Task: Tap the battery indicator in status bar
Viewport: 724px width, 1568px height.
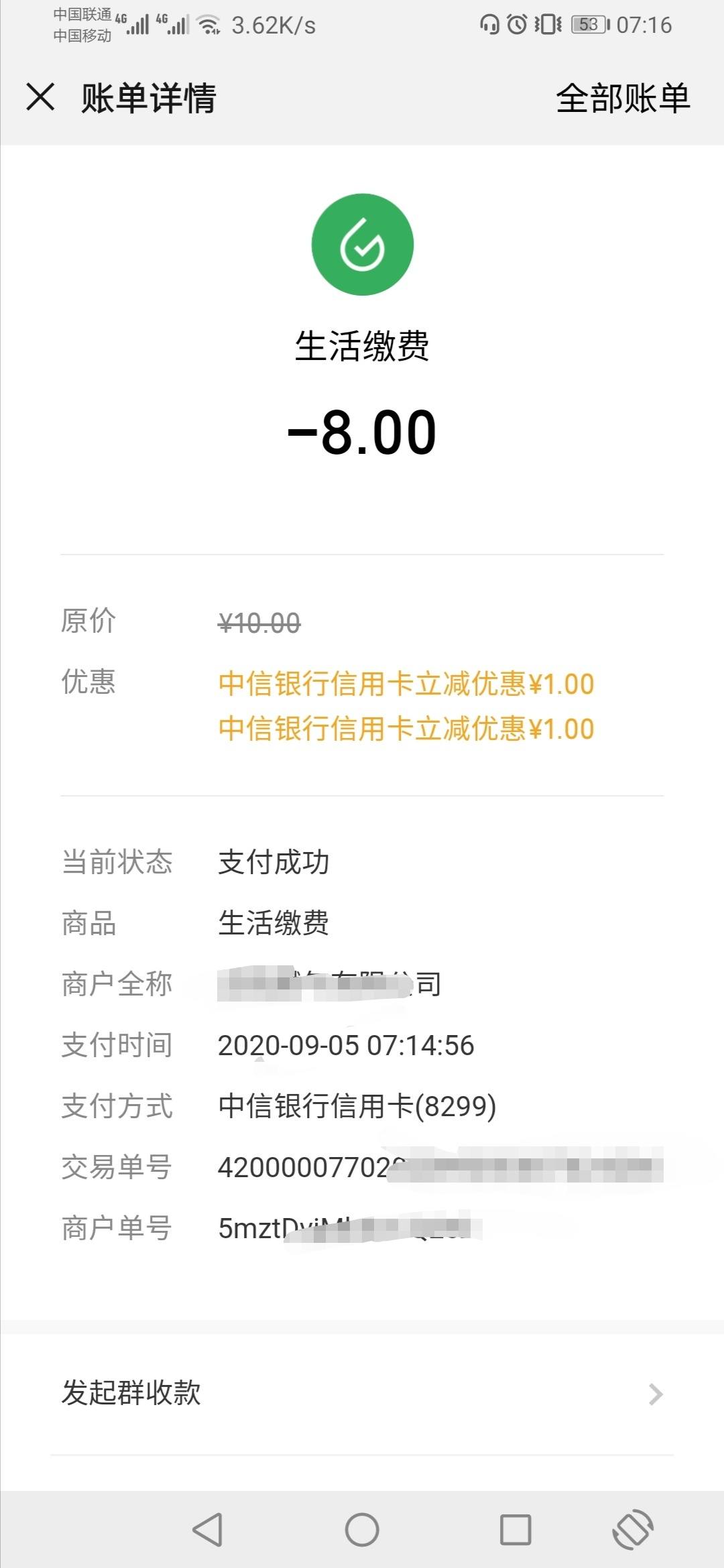Action: [x=591, y=25]
